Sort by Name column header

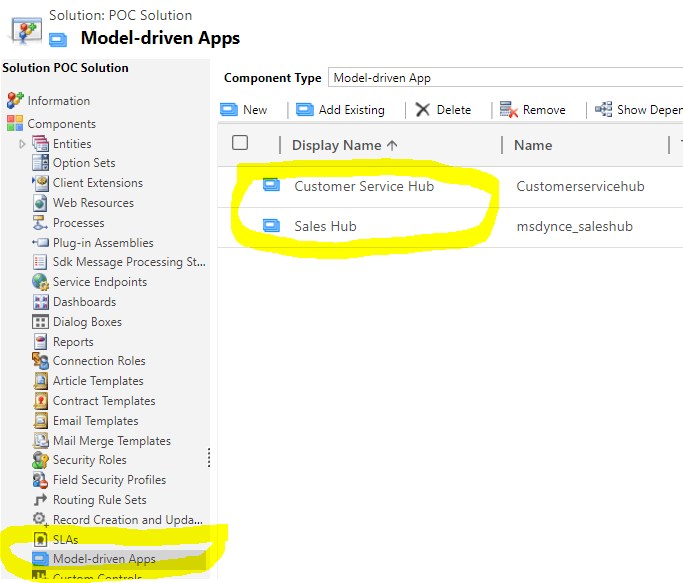(x=533, y=145)
